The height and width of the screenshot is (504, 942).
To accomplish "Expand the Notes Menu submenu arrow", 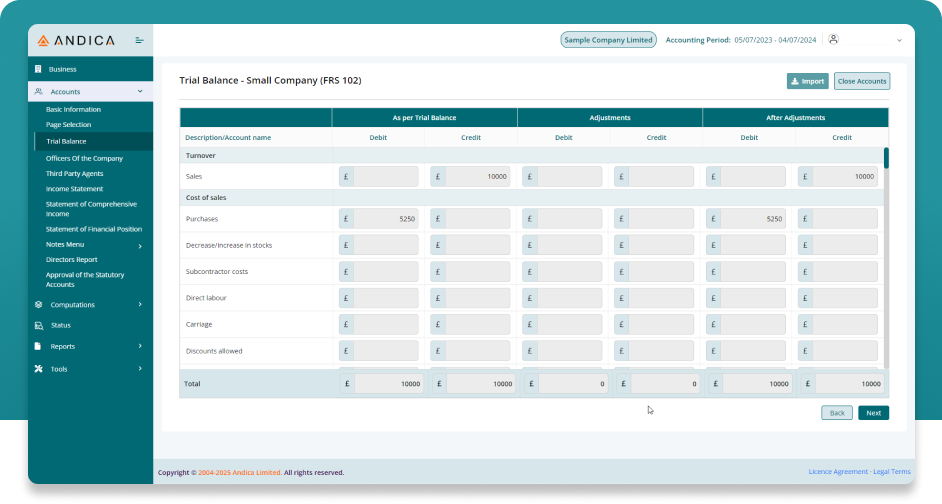I will point(139,246).
